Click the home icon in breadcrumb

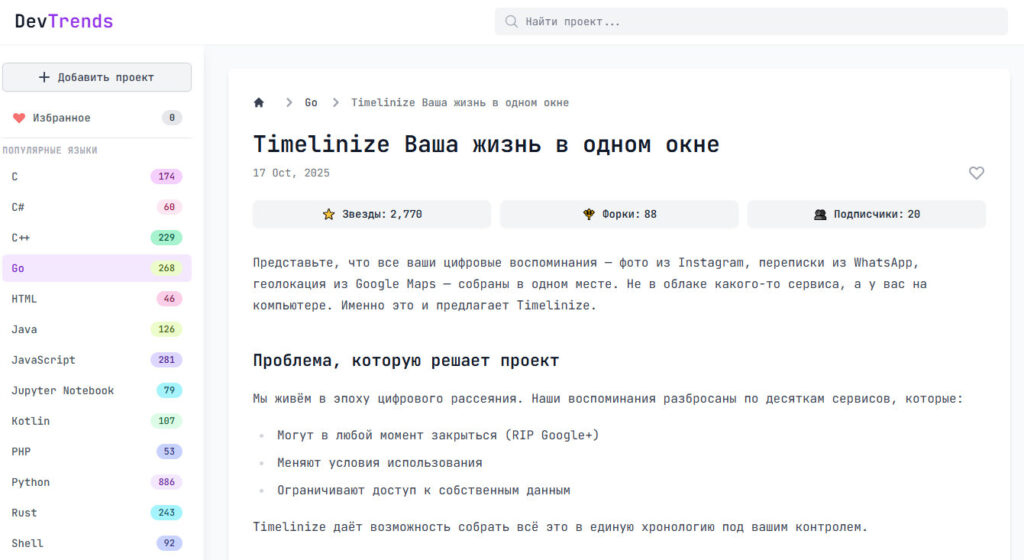(x=259, y=103)
